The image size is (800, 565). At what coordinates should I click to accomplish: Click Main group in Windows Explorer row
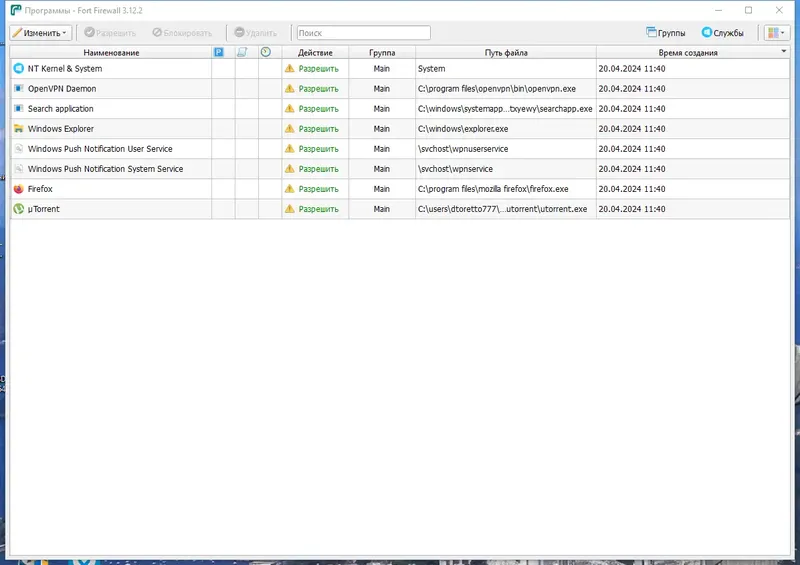(x=382, y=129)
